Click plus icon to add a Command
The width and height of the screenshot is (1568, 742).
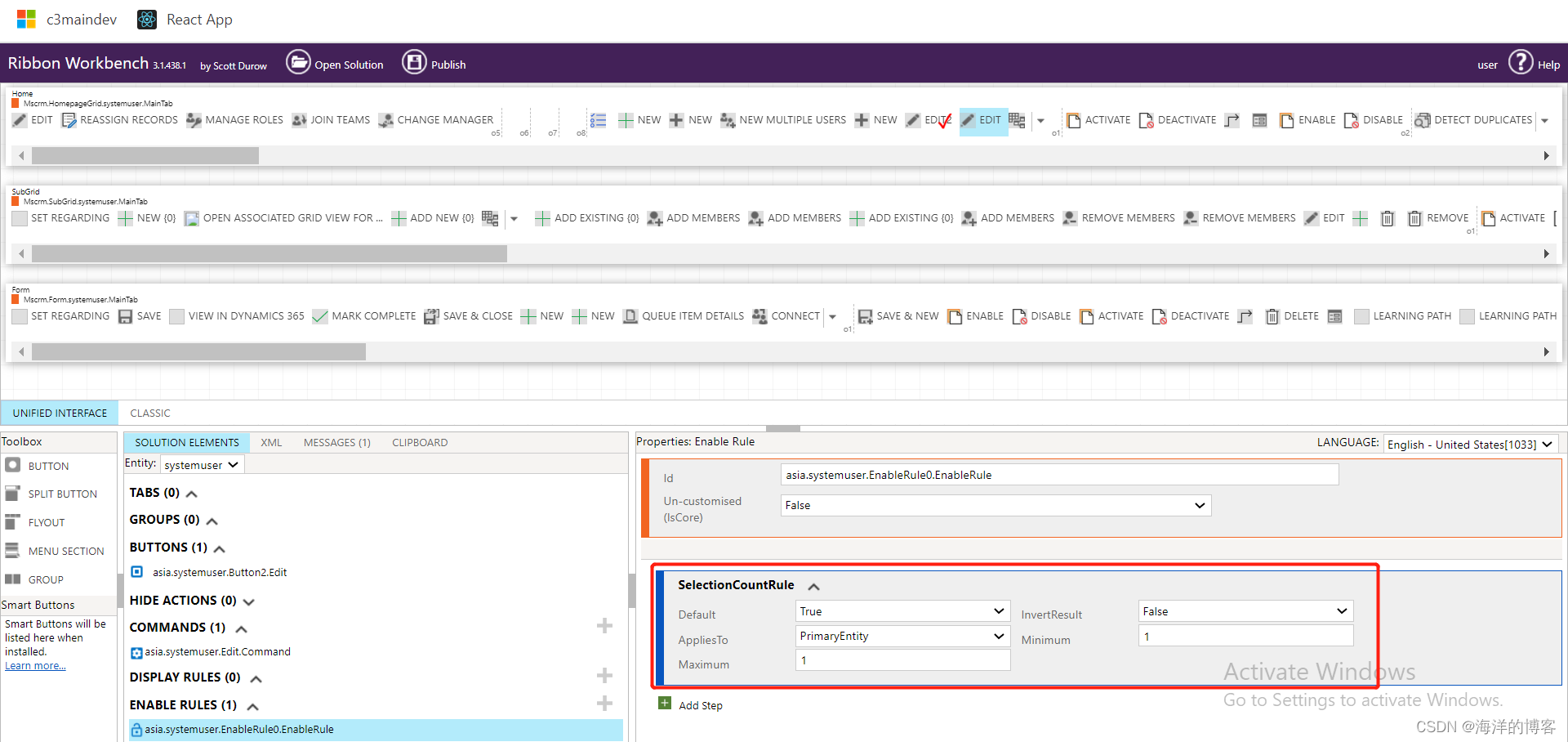tap(604, 626)
